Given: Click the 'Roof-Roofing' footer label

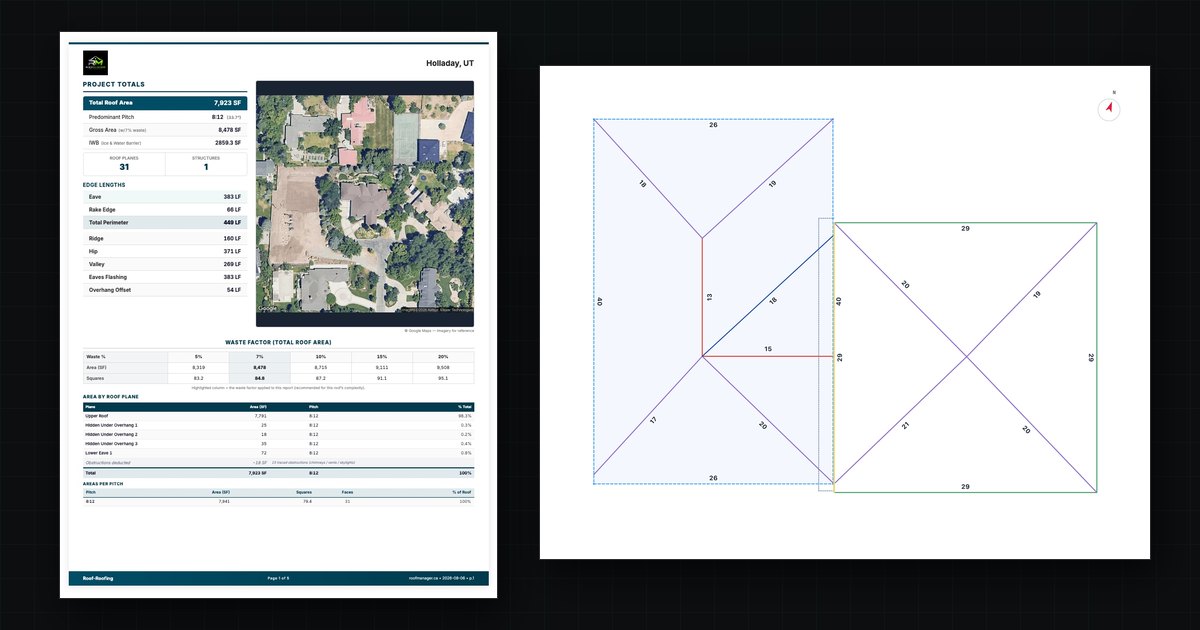Looking at the screenshot, I should 97,578.
